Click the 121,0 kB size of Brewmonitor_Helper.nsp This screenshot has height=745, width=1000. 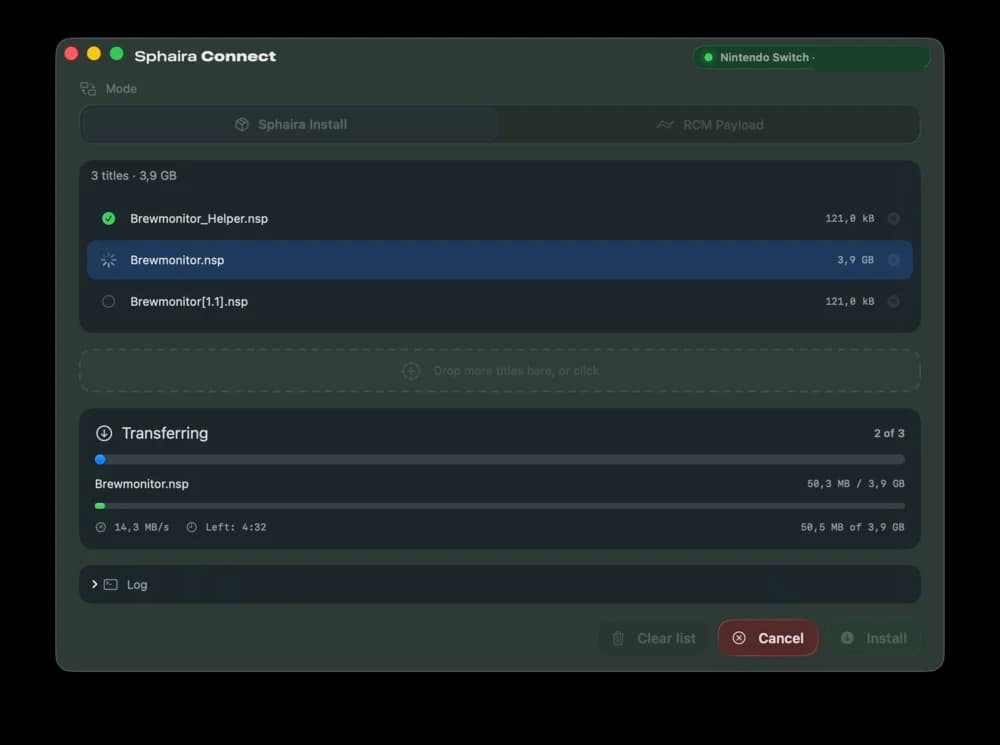tap(849, 219)
